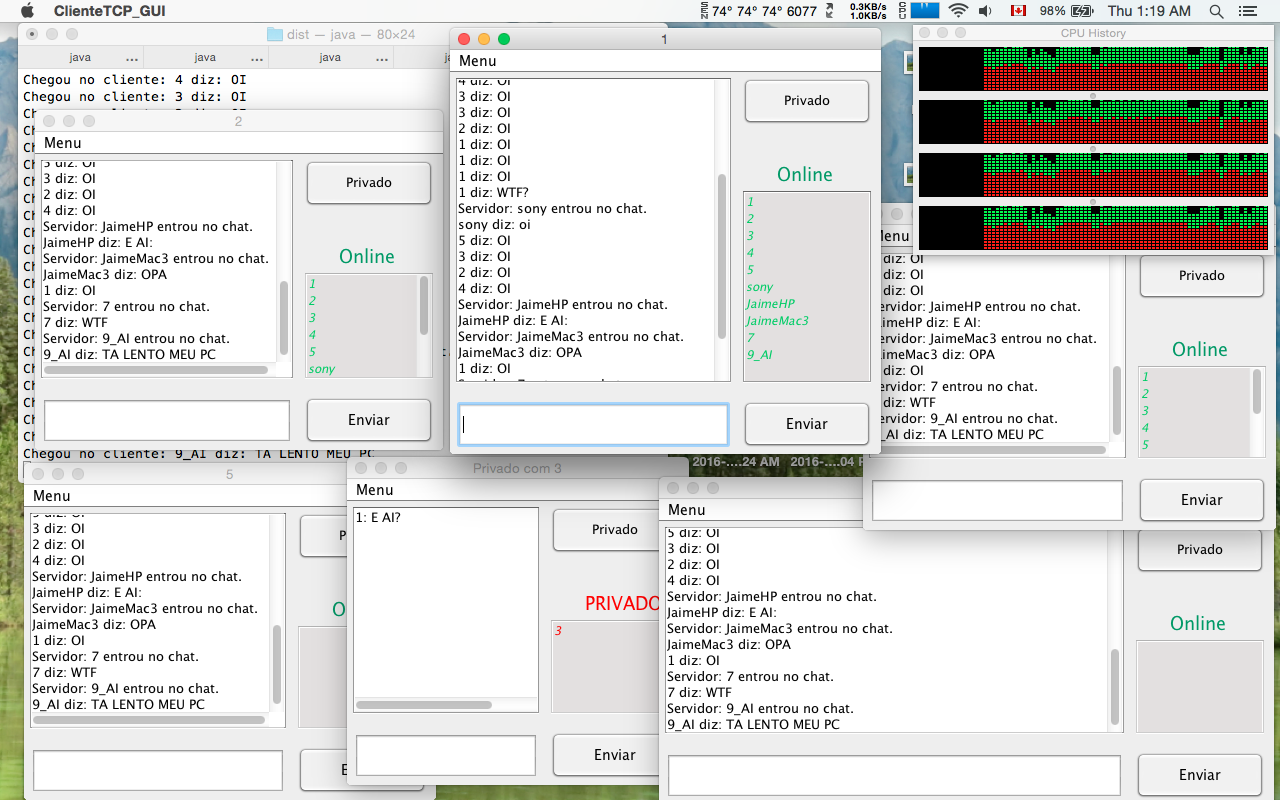The height and width of the screenshot is (800, 1280).
Task: Select user 1 in window 1 Online list
Action: [750, 202]
